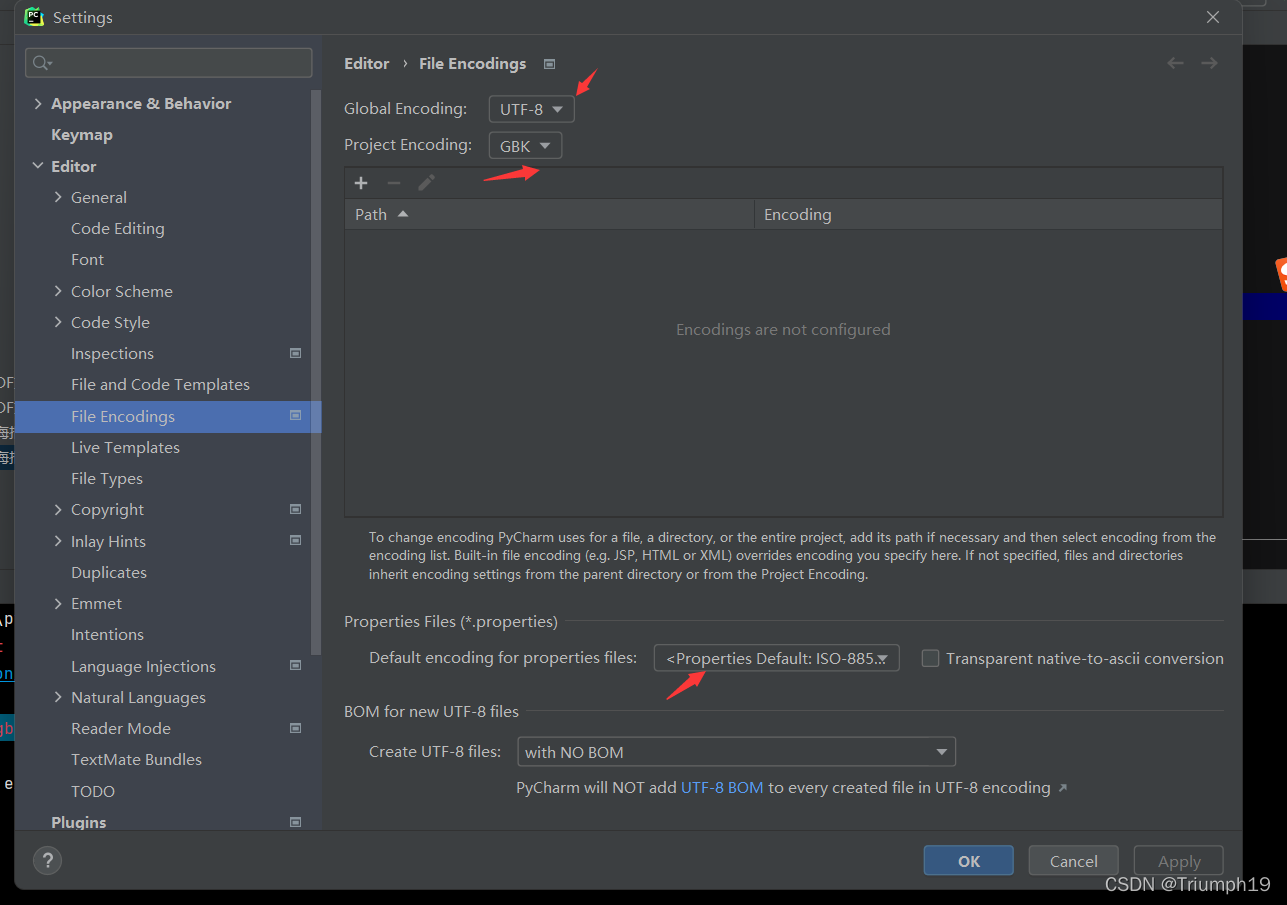Click the settings search field
This screenshot has width=1287, height=905.
click(169, 63)
